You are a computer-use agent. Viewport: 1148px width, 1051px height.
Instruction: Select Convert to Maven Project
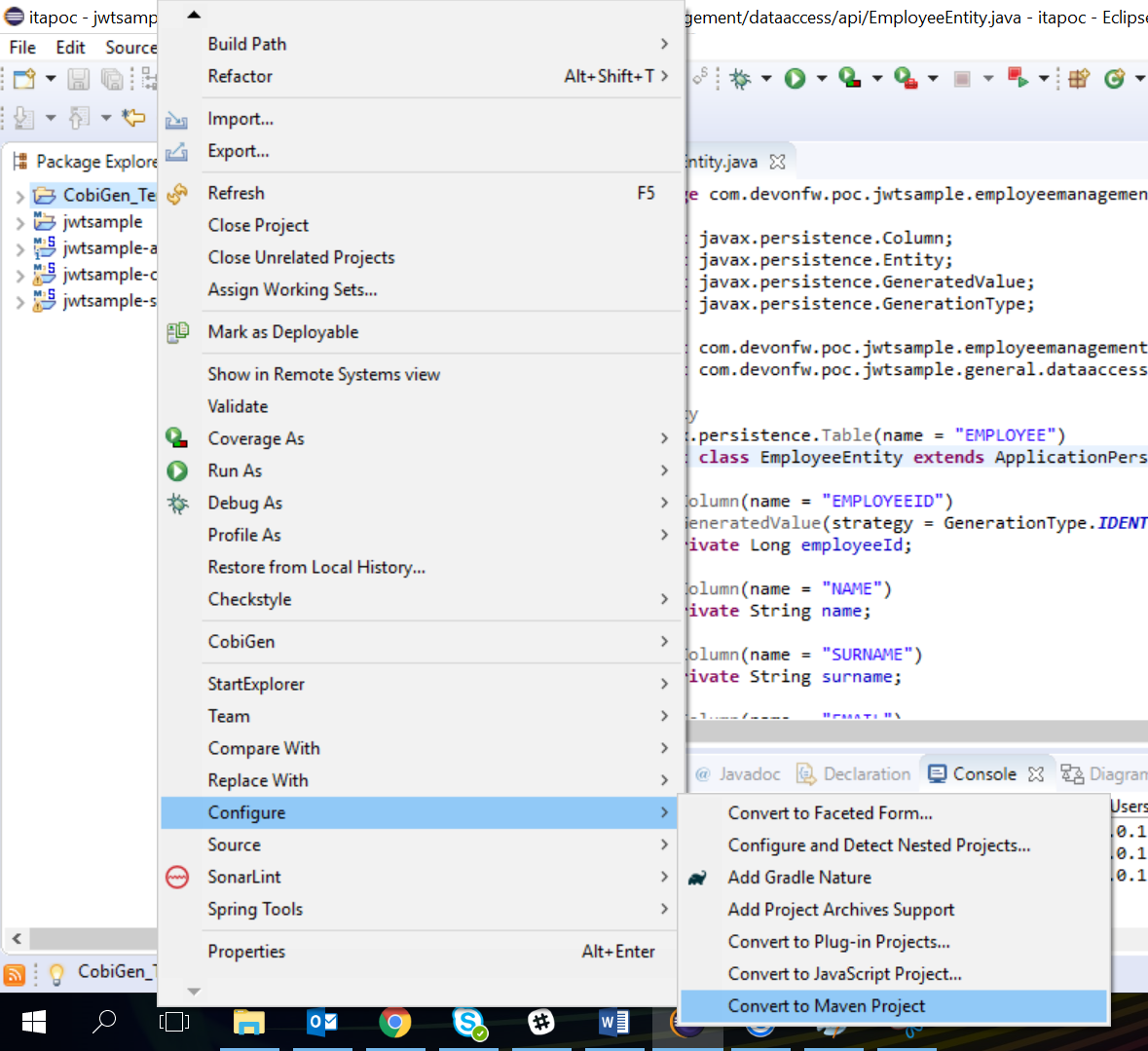point(826,1006)
